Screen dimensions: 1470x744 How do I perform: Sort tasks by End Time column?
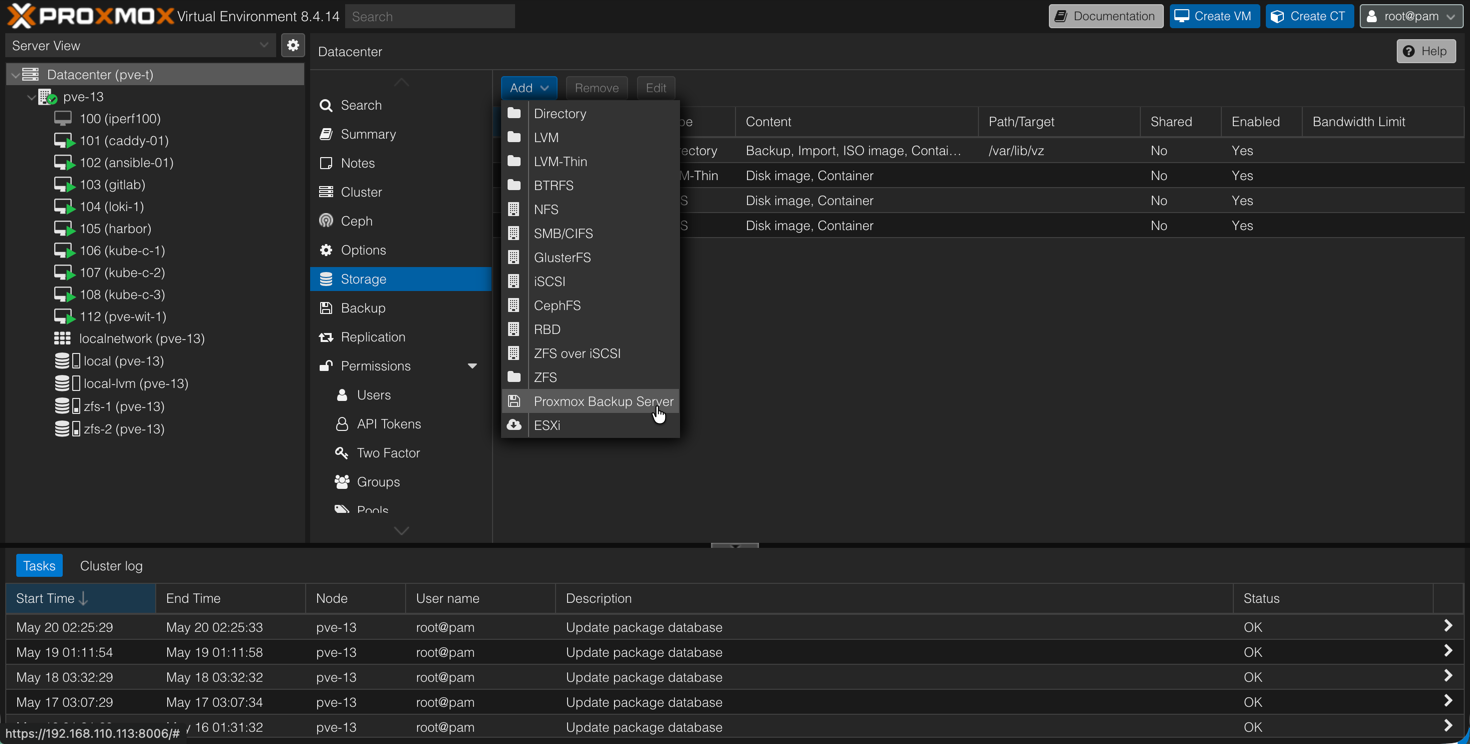tap(231, 599)
